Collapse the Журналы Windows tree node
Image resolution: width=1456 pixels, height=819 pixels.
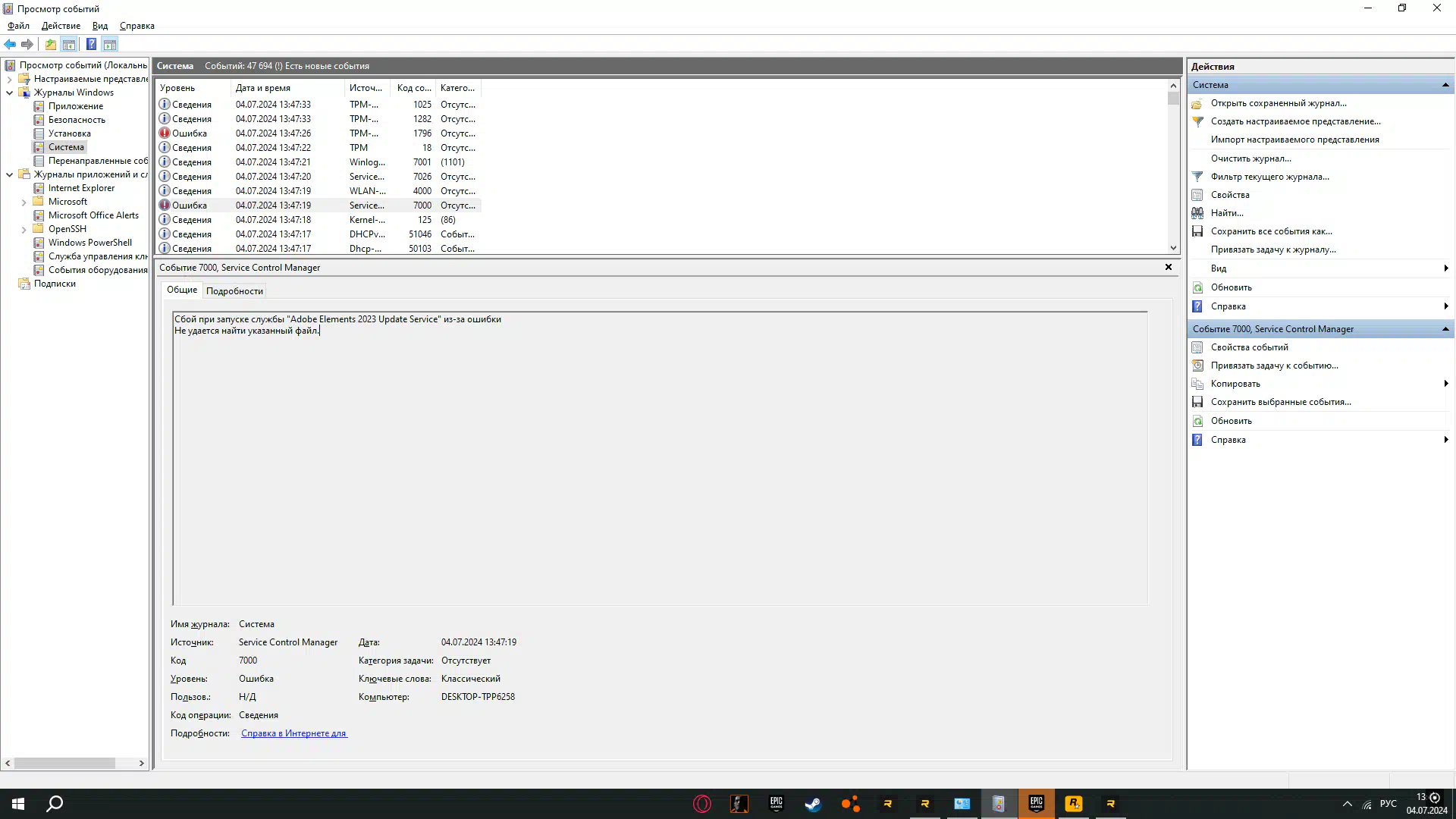pyautogui.click(x=10, y=93)
